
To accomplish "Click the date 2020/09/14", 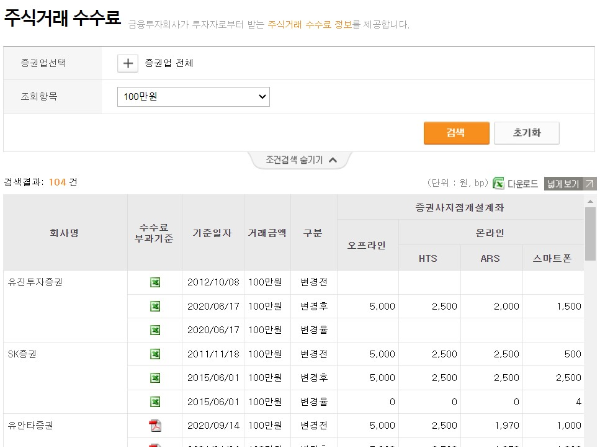I will click(x=214, y=426).
